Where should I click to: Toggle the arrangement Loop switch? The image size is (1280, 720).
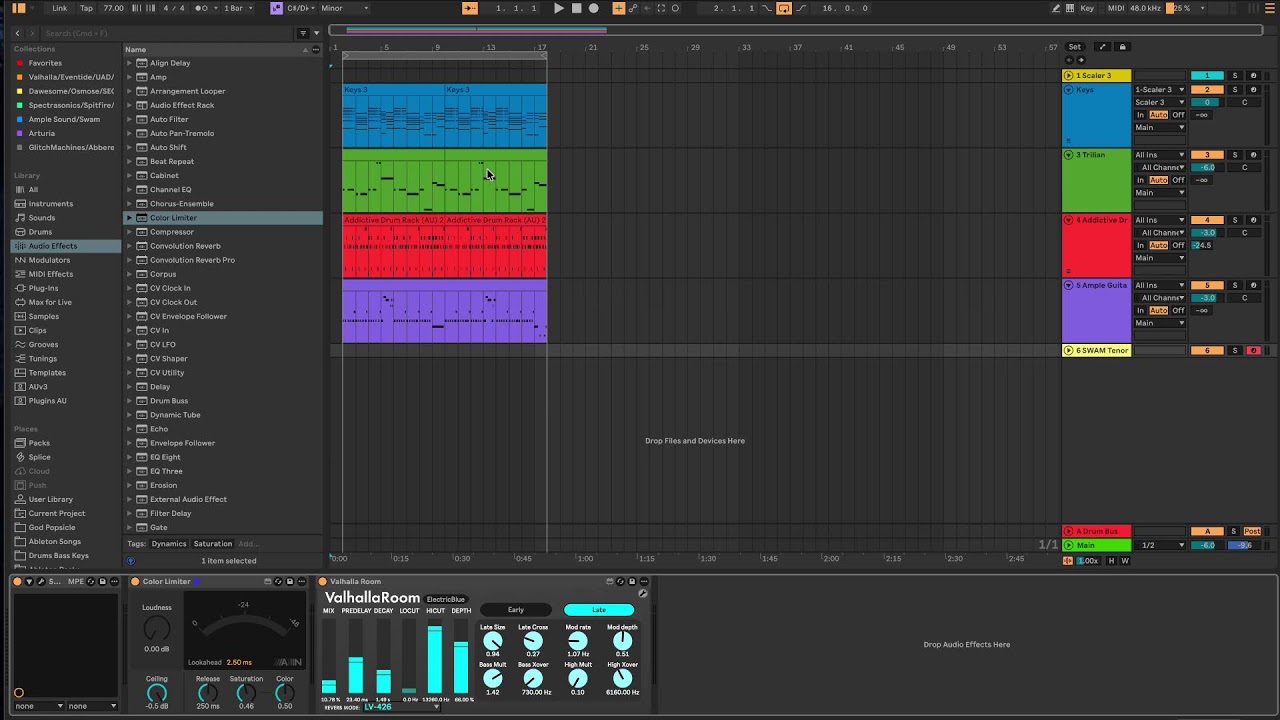point(784,8)
